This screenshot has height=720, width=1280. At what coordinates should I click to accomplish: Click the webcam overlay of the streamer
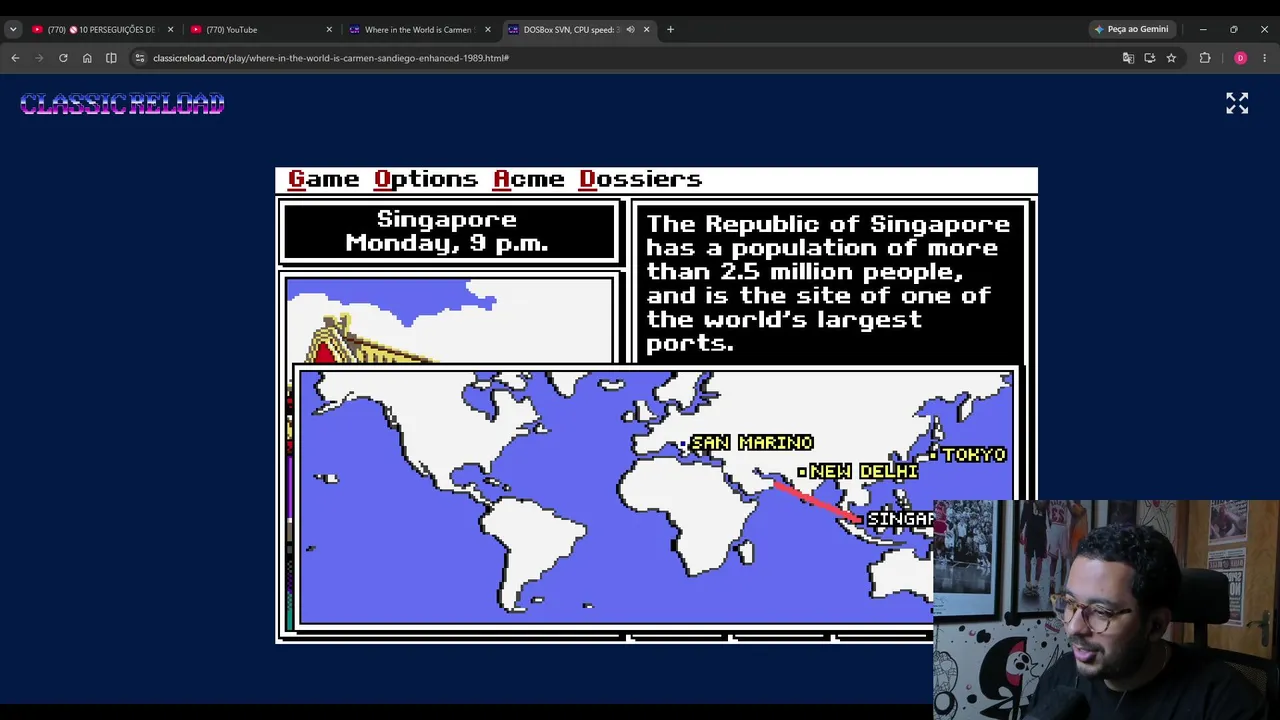(x=1106, y=610)
